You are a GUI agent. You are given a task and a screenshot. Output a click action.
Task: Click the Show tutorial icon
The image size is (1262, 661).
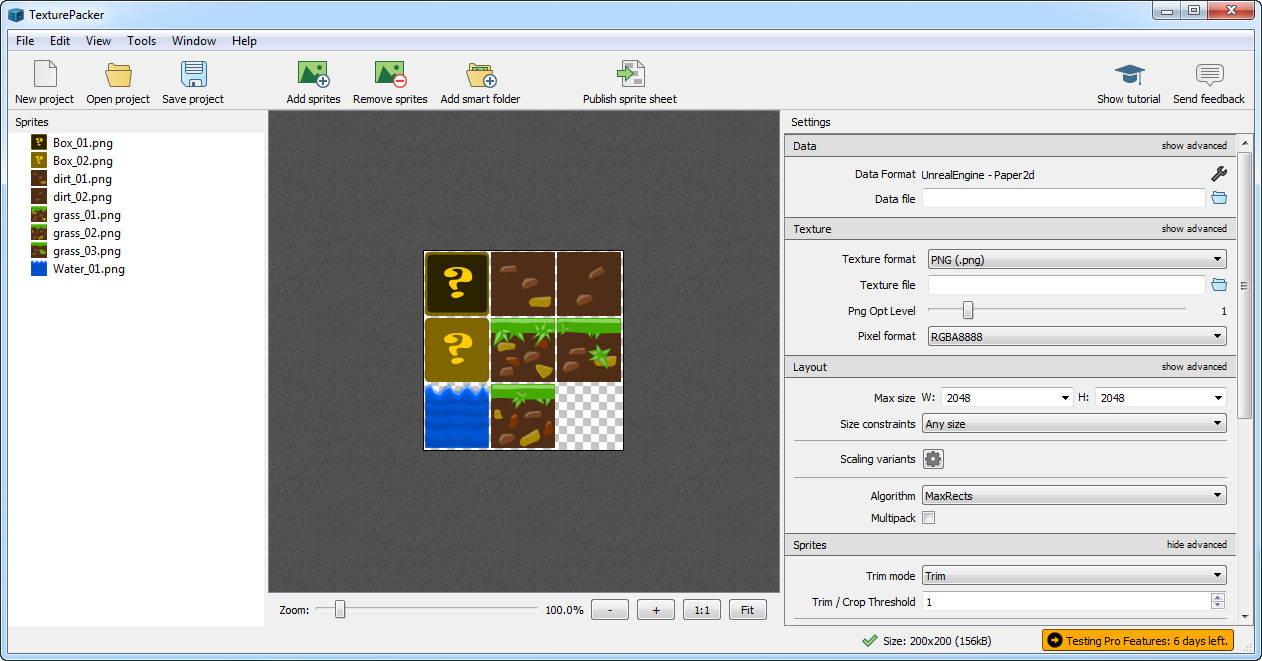click(1129, 72)
